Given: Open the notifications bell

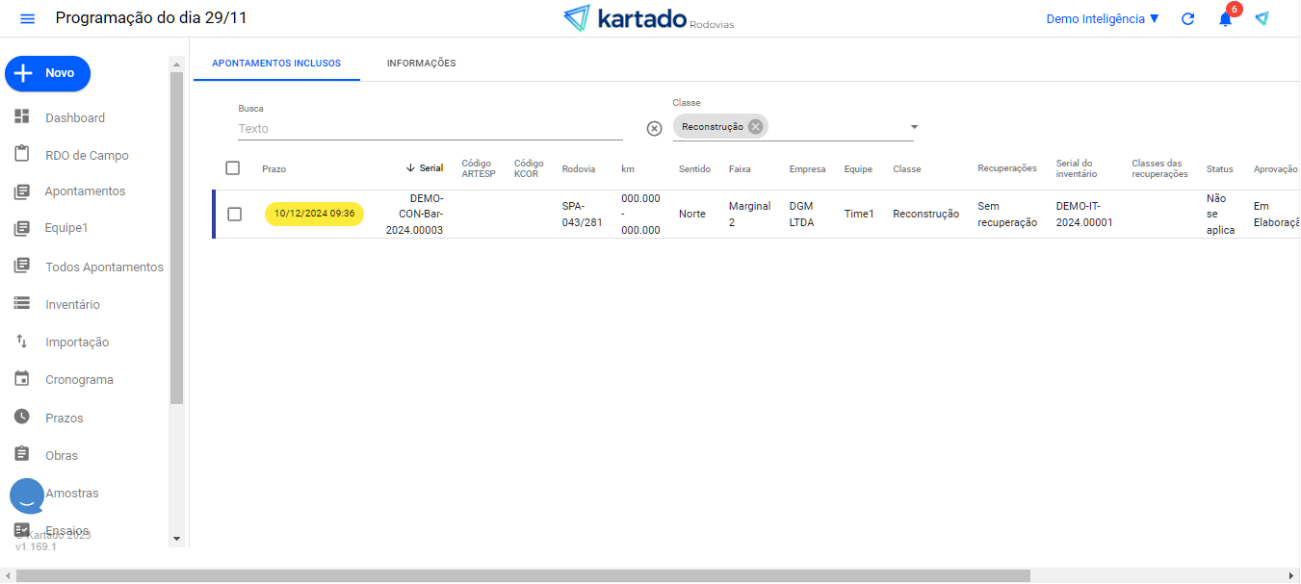Looking at the screenshot, I should (1225, 19).
